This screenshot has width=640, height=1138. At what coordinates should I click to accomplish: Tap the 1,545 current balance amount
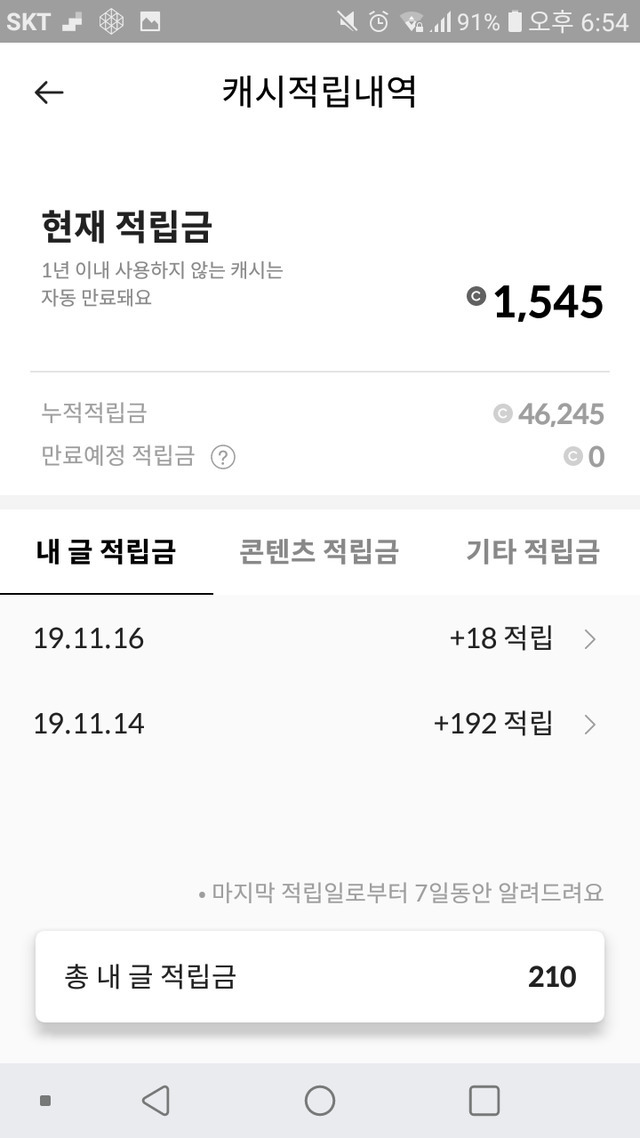click(x=548, y=301)
